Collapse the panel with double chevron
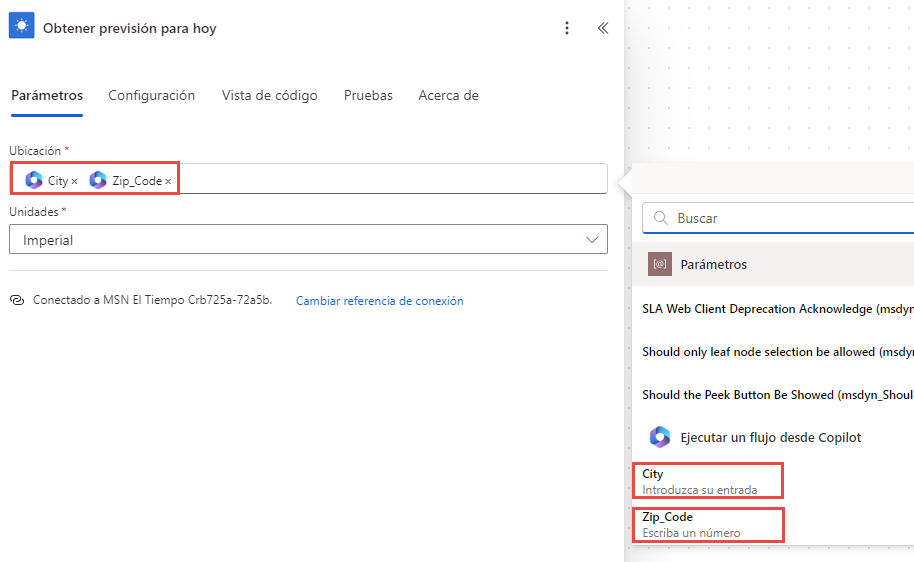This screenshot has height=562, width=914. [x=603, y=28]
